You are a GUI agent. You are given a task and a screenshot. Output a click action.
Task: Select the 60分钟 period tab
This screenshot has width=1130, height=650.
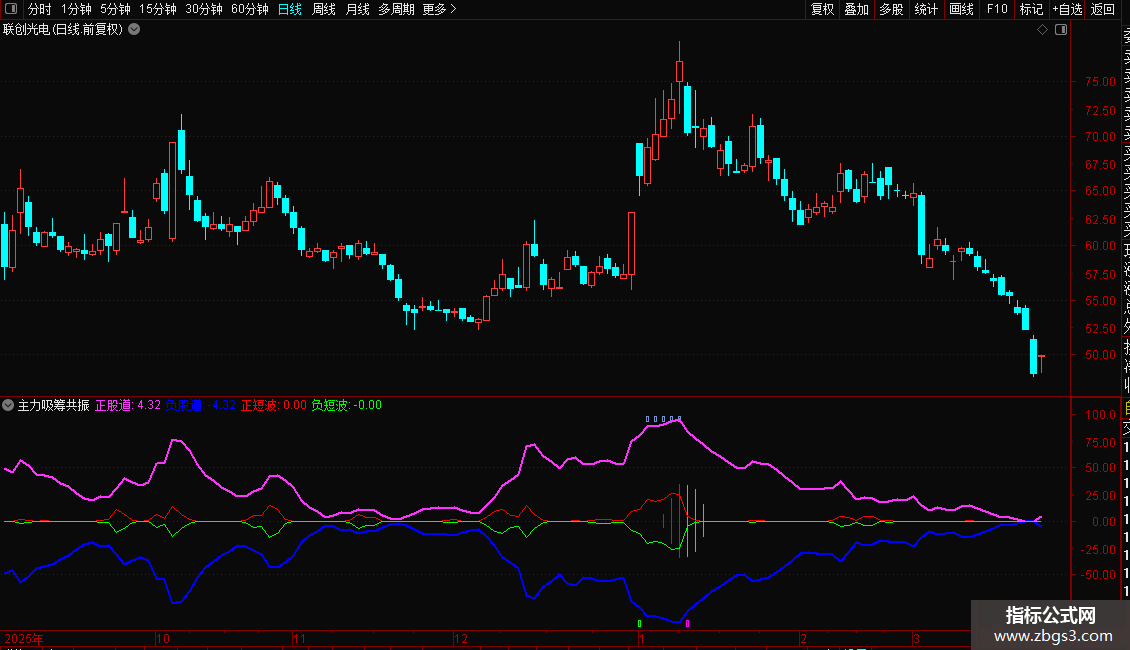tap(250, 9)
